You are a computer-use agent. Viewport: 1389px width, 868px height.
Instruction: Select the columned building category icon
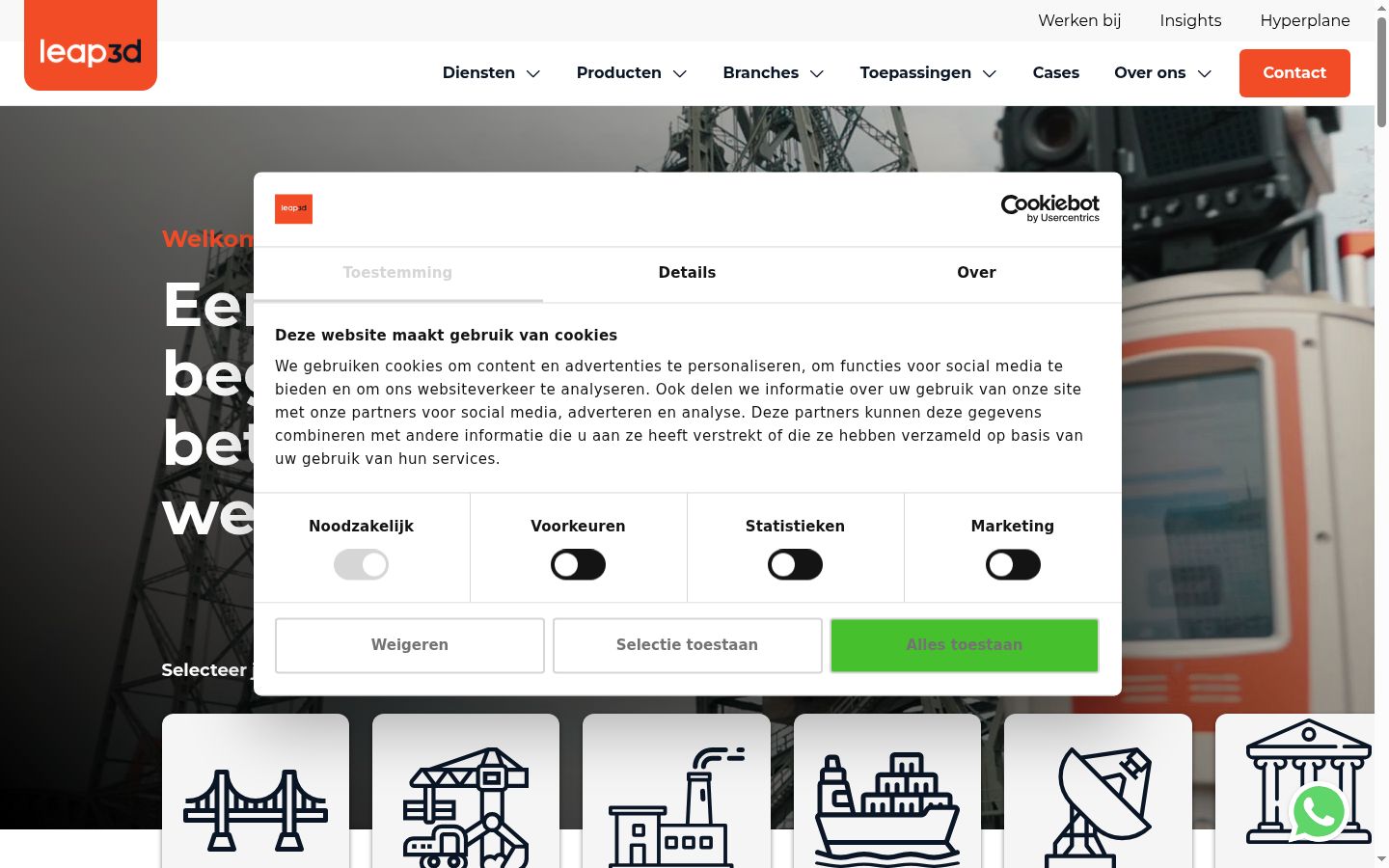(x=1308, y=781)
